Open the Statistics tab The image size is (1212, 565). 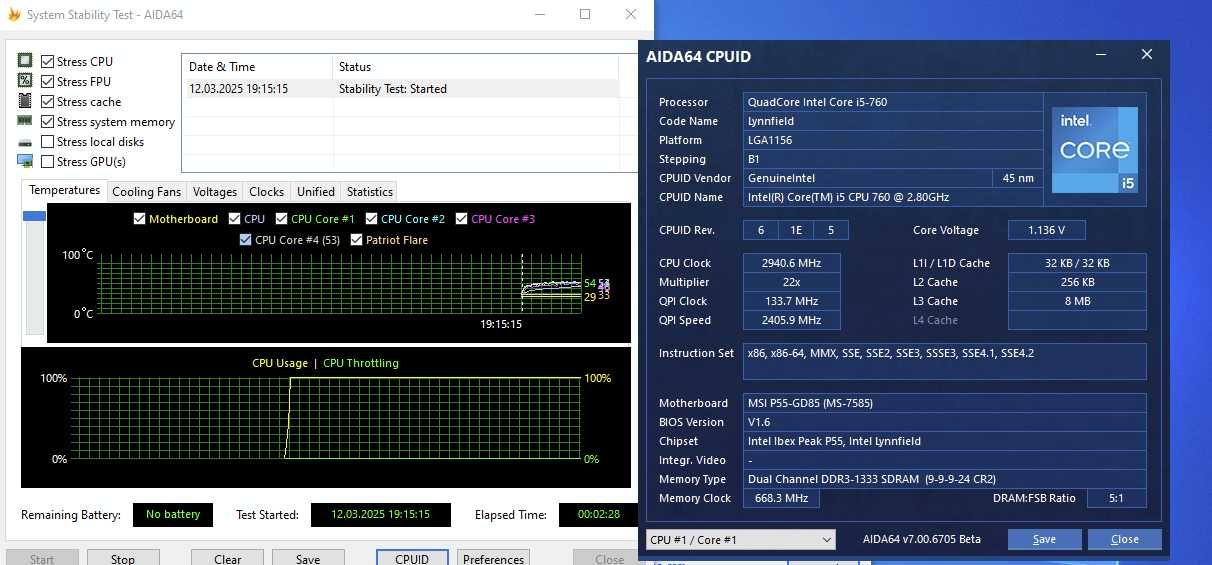click(x=370, y=191)
